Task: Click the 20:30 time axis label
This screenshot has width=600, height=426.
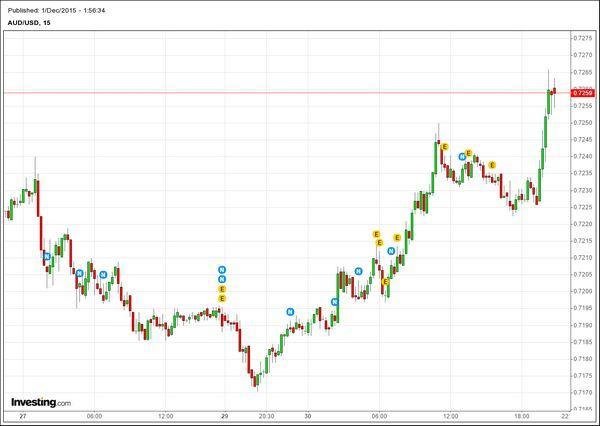Action: pos(267,416)
